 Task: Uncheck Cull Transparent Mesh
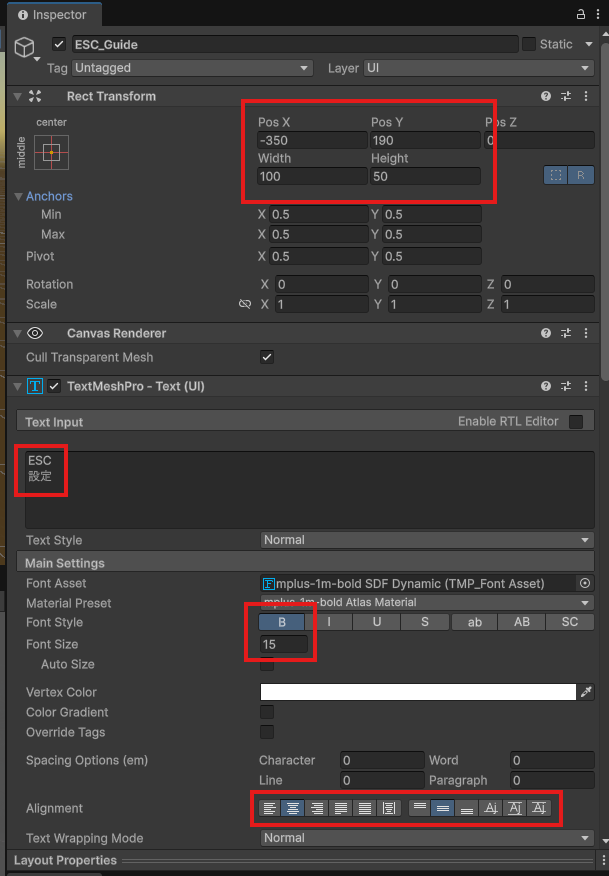(x=267, y=357)
